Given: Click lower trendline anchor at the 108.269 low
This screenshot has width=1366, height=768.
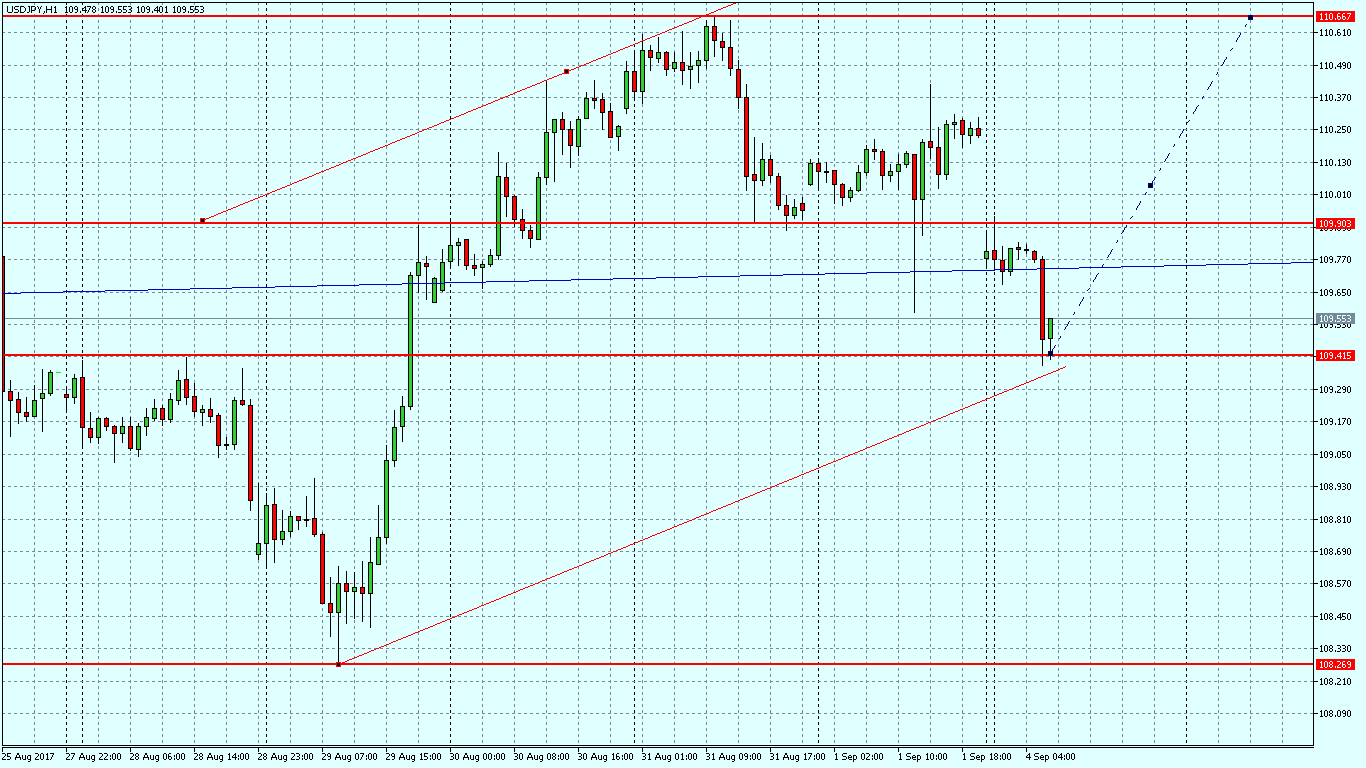Looking at the screenshot, I should (x=339, y=664).
